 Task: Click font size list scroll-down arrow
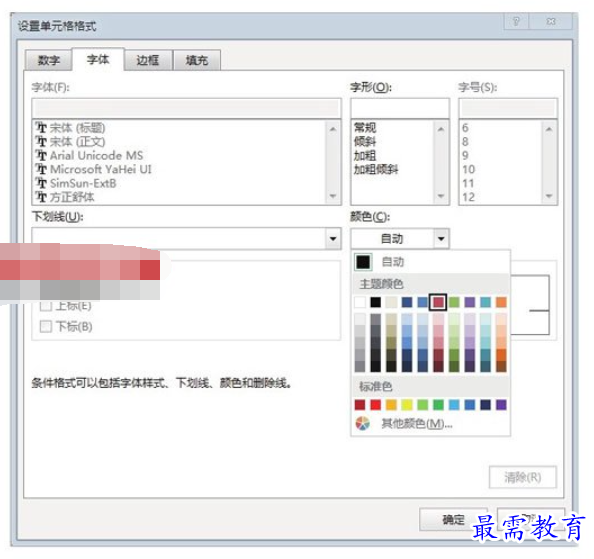(x=549, y=196)
